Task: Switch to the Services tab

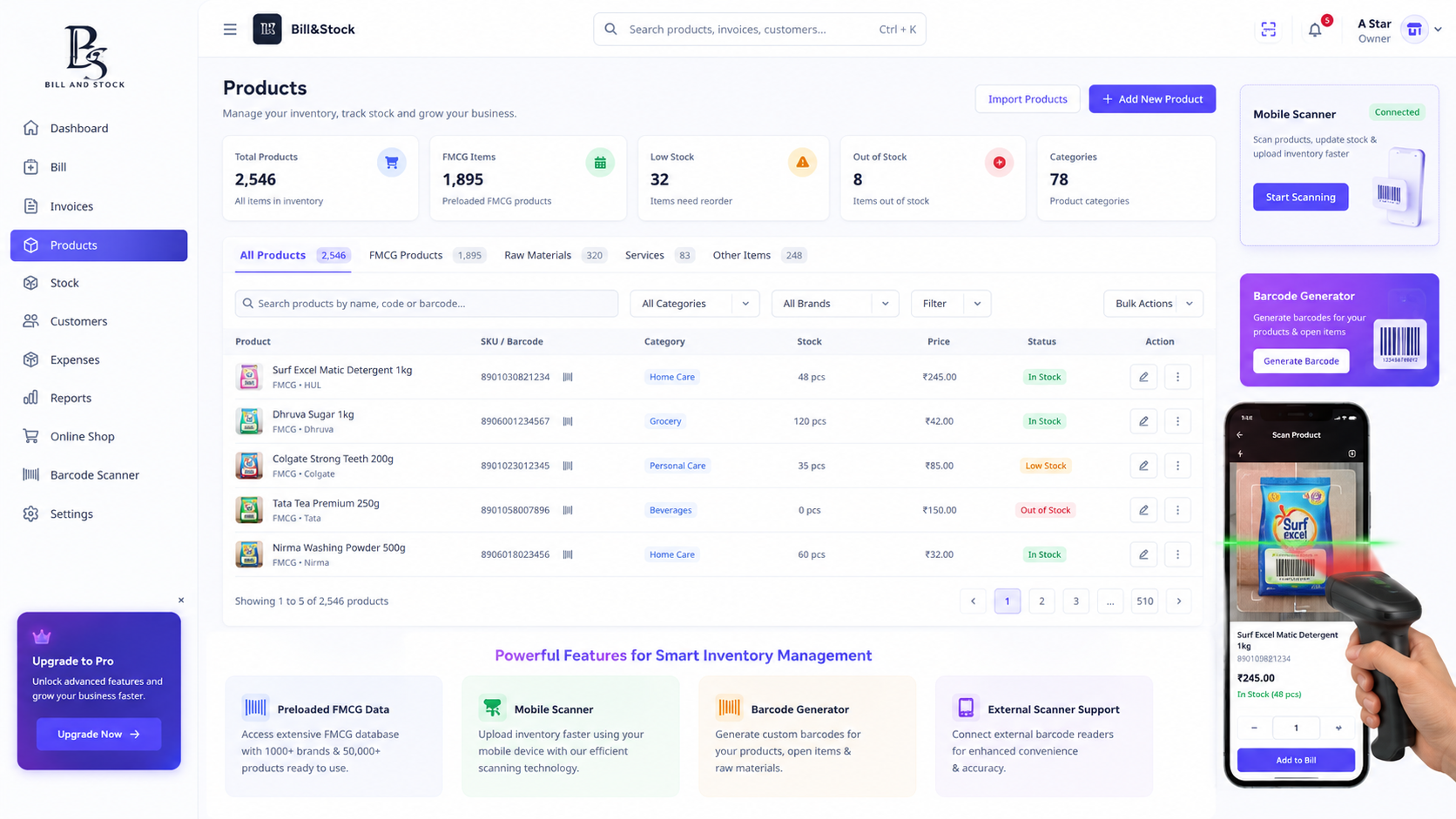Action: pos(659,255)
